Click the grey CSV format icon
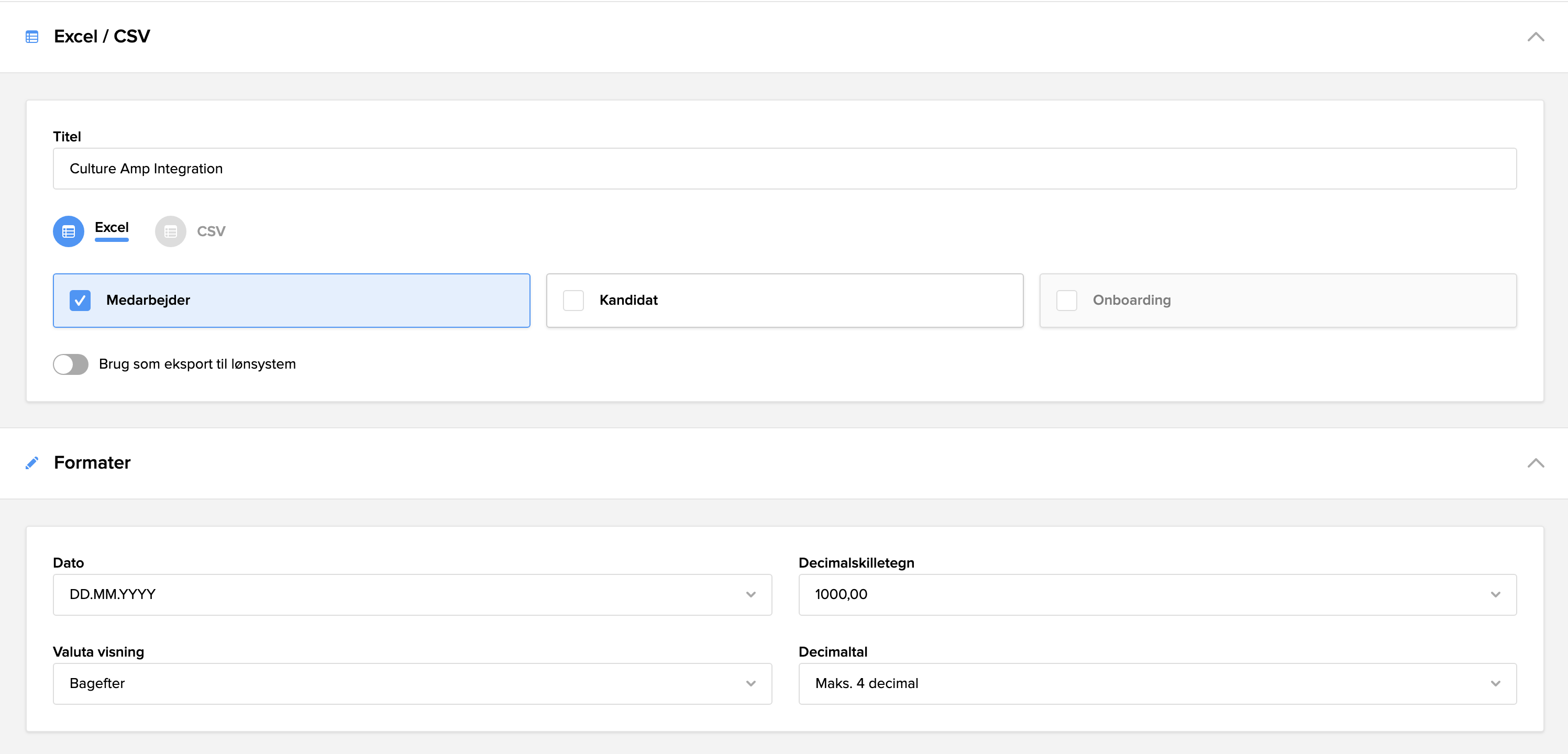The height and width of the screenshot is (754, 1568). (x=170, y=231)
